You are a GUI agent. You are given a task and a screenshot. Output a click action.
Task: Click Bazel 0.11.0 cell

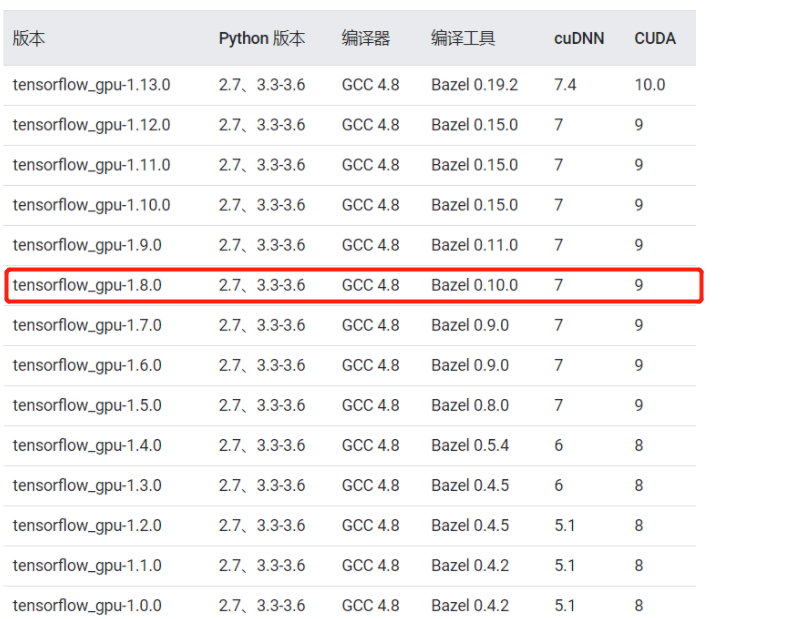coord(474,245)
